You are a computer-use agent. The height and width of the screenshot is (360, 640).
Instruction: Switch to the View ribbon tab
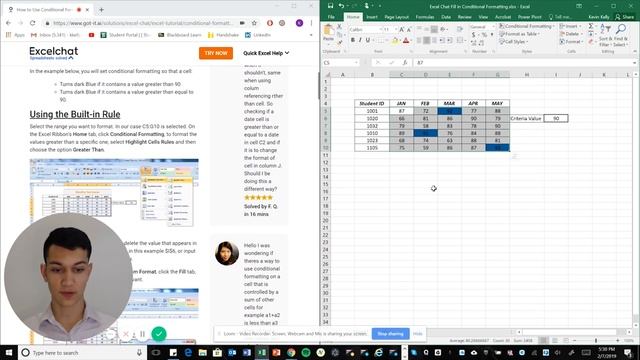point(483,17)
